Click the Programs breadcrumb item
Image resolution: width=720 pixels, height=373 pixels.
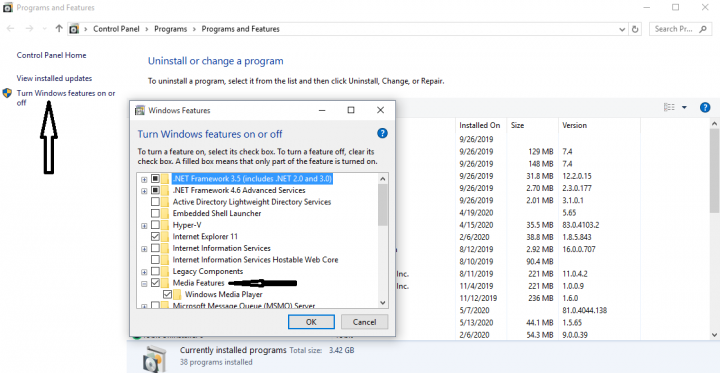170,29
